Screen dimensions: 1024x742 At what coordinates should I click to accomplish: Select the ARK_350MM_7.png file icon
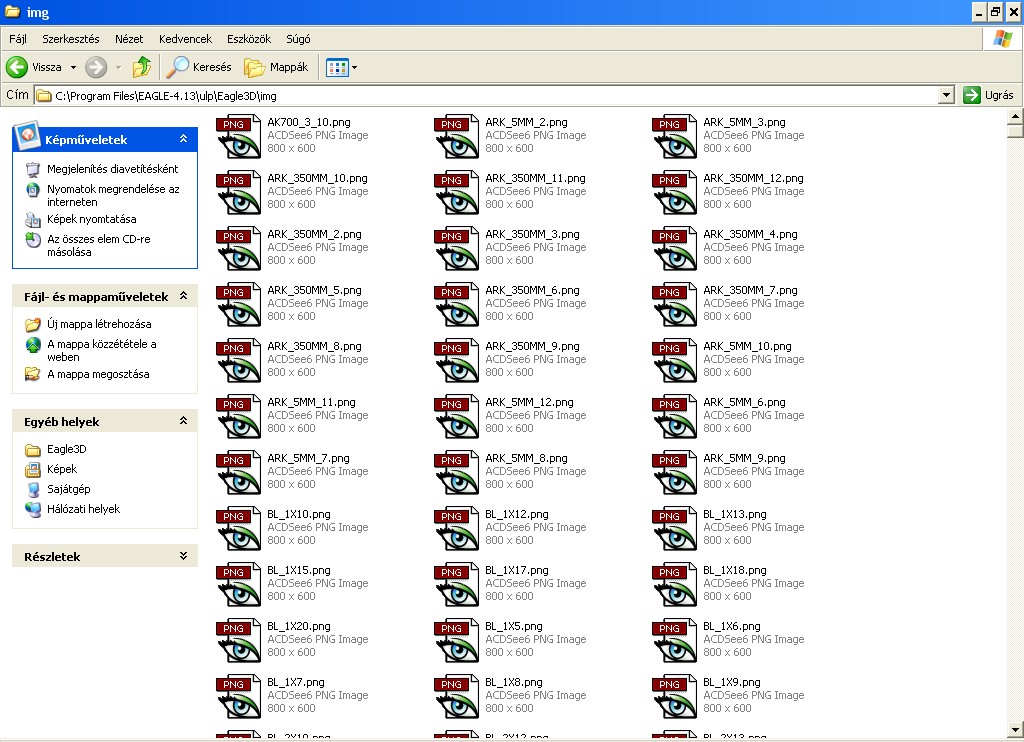pyautogui.click(x=675, y=306)
